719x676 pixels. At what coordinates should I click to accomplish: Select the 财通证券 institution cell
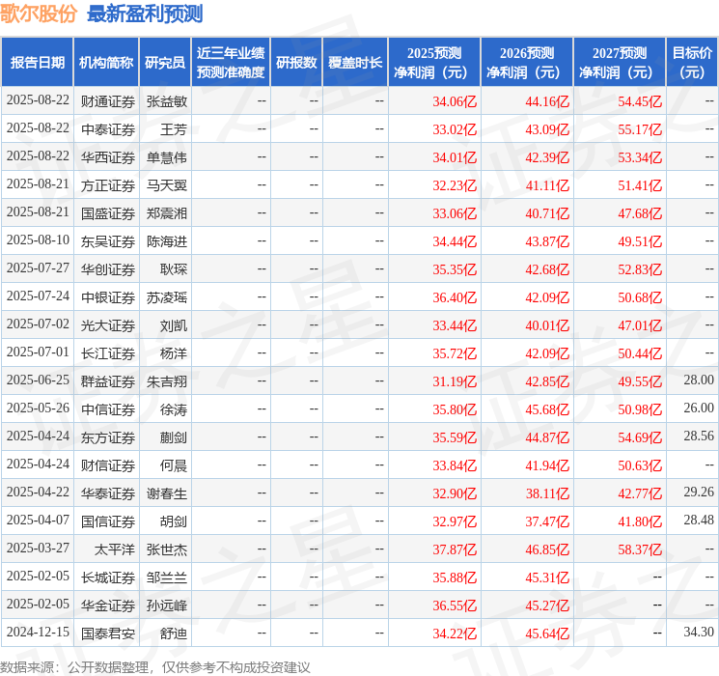[x=108, y=101]
